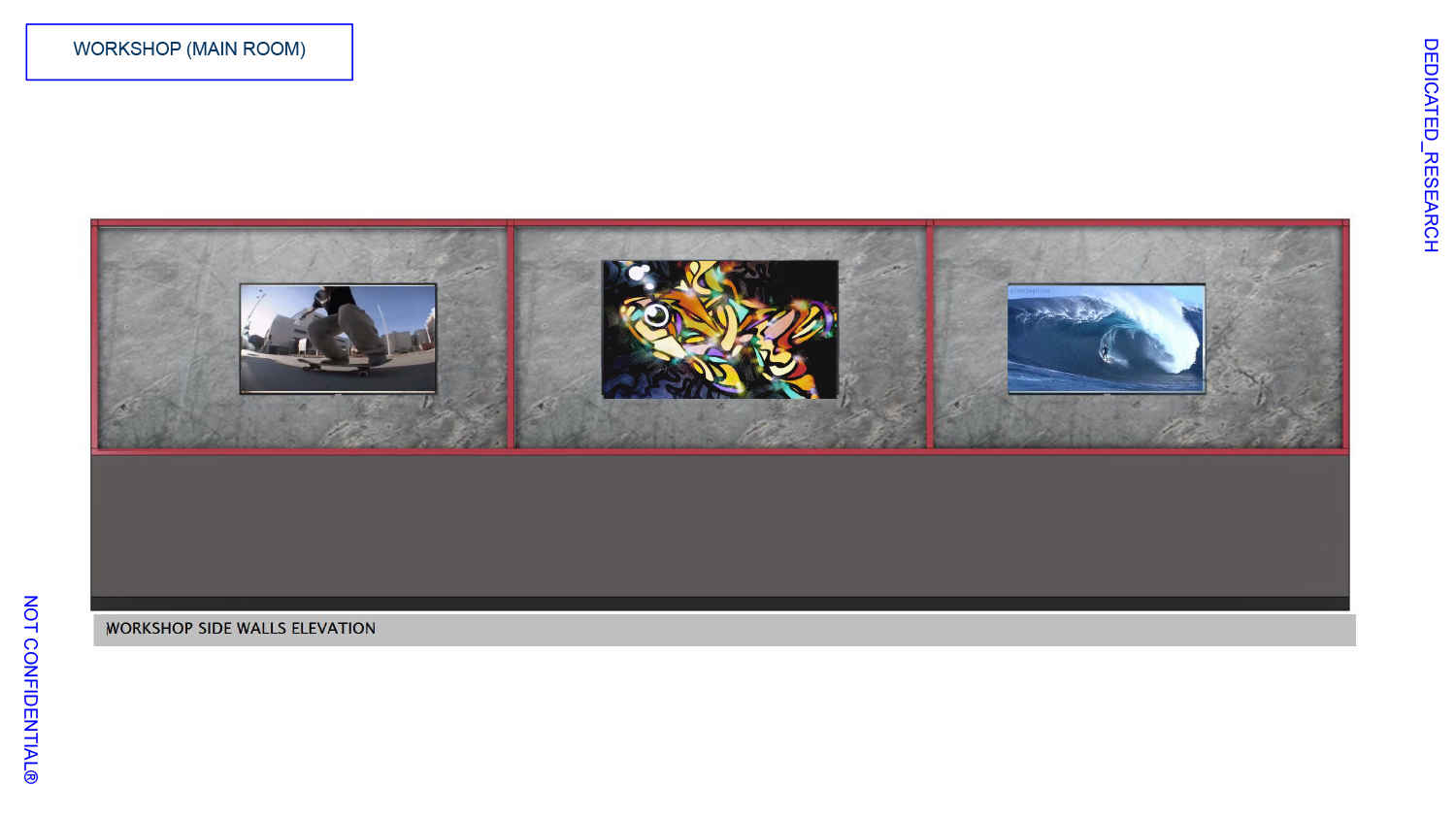Select the surfing wave video screen
The height and width of the screenshot is (819, 1456).
coord(1105,338)
